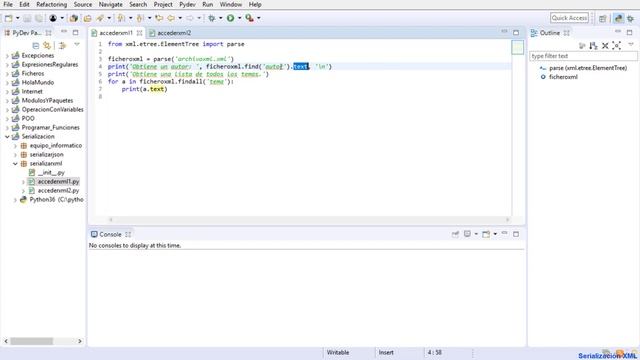
Task: Click the collapse all X icon in Outline
Action: [x=605, y=45]
